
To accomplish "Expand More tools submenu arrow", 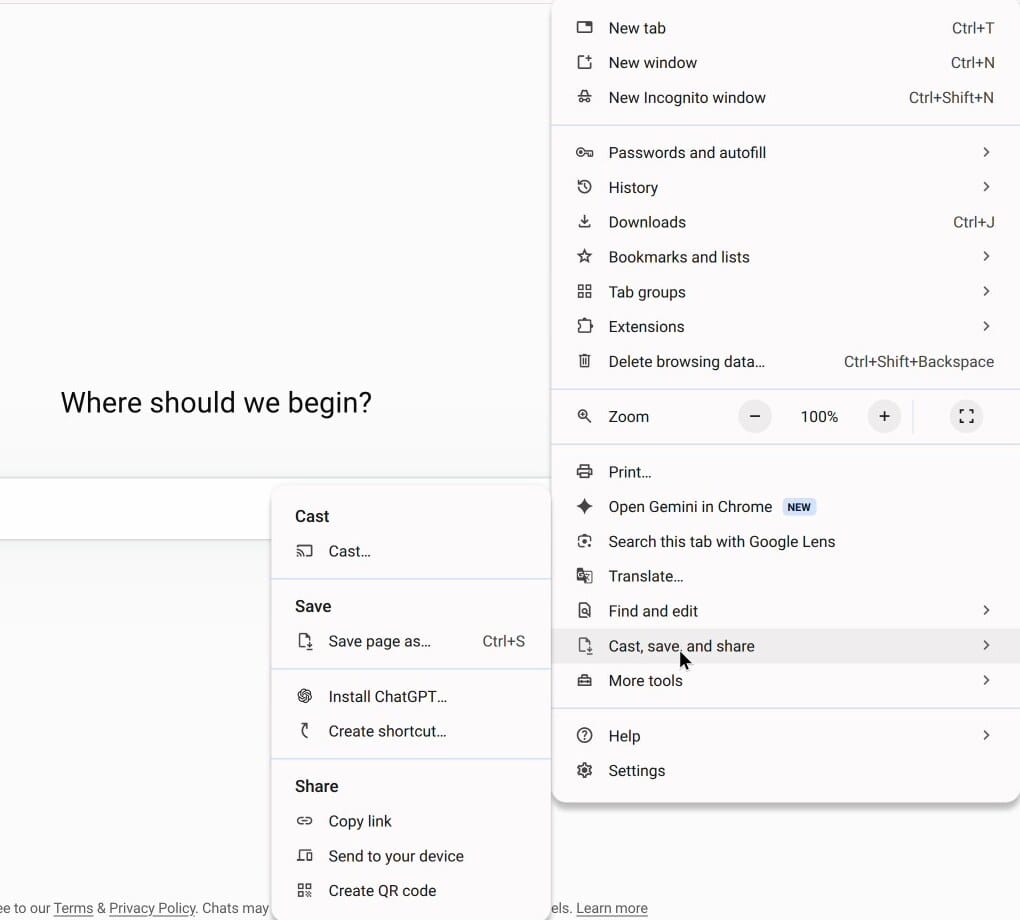I will pos(986,680).
